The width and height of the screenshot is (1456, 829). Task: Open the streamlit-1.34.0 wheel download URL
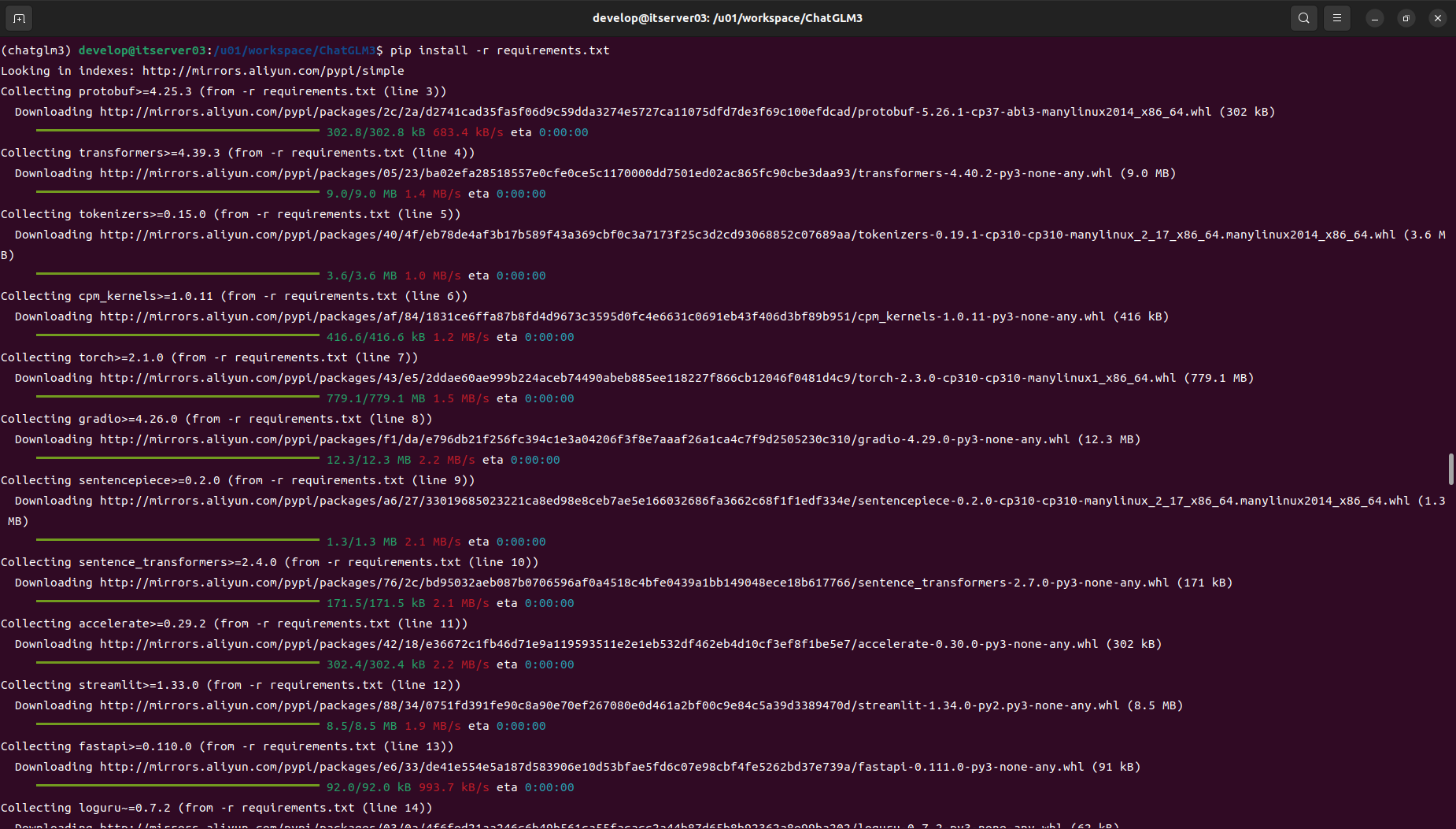pyautogui.click(x=610, y=705)
